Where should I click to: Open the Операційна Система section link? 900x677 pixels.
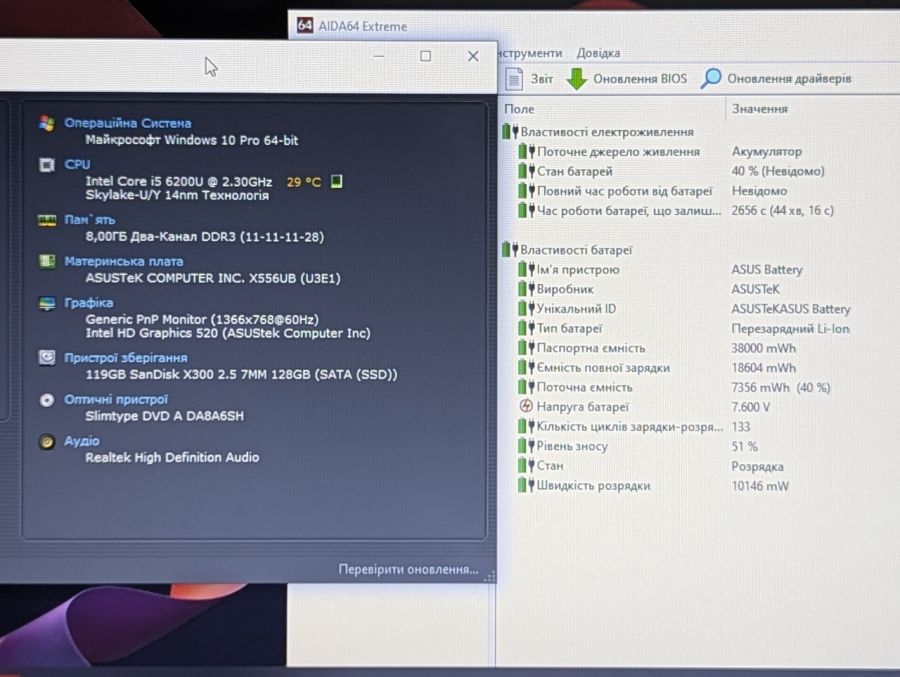click(127, 123)
